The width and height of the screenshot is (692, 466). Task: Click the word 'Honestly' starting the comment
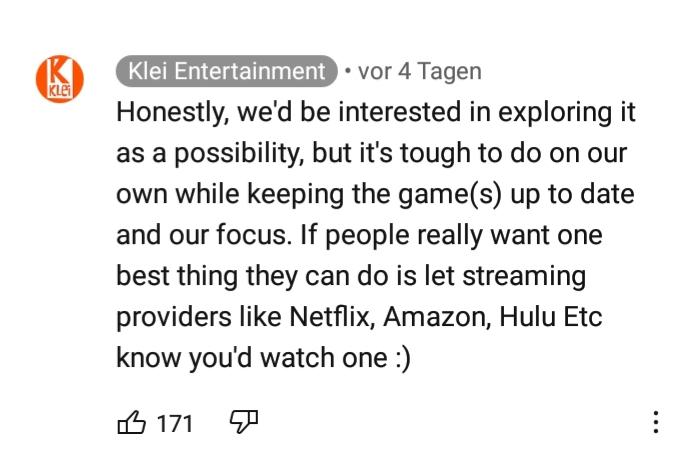(171, 112)
